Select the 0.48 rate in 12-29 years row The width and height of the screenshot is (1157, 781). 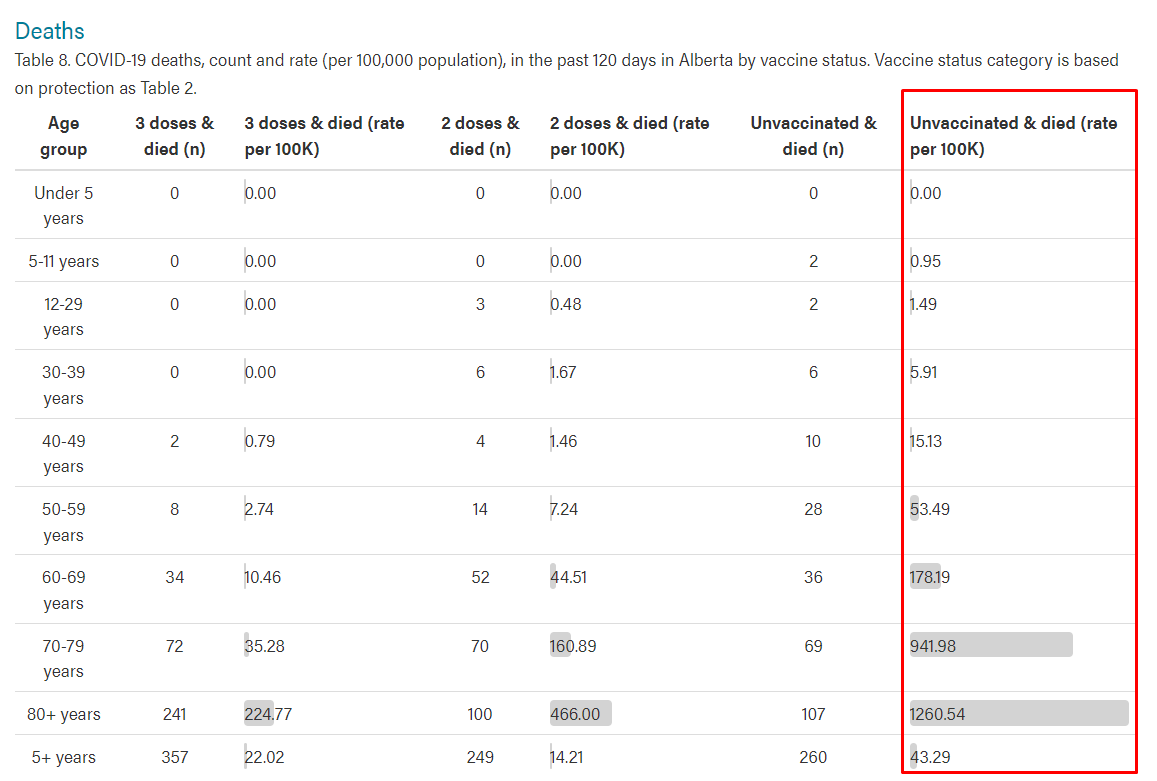click(565, 304)
